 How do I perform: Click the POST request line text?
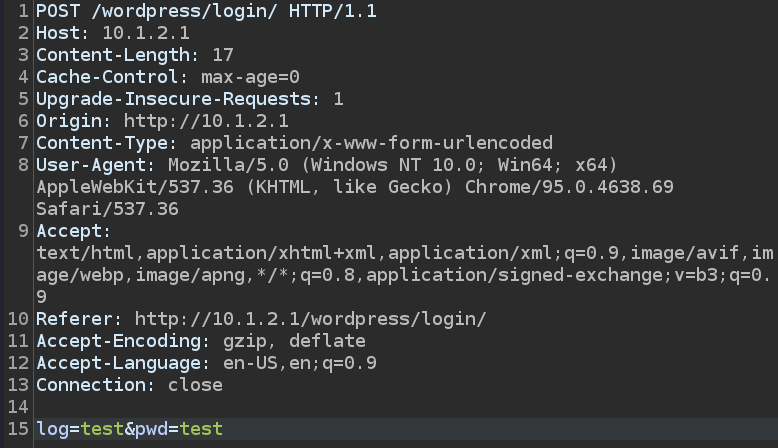pyautogui.click(x=206, y=11)
